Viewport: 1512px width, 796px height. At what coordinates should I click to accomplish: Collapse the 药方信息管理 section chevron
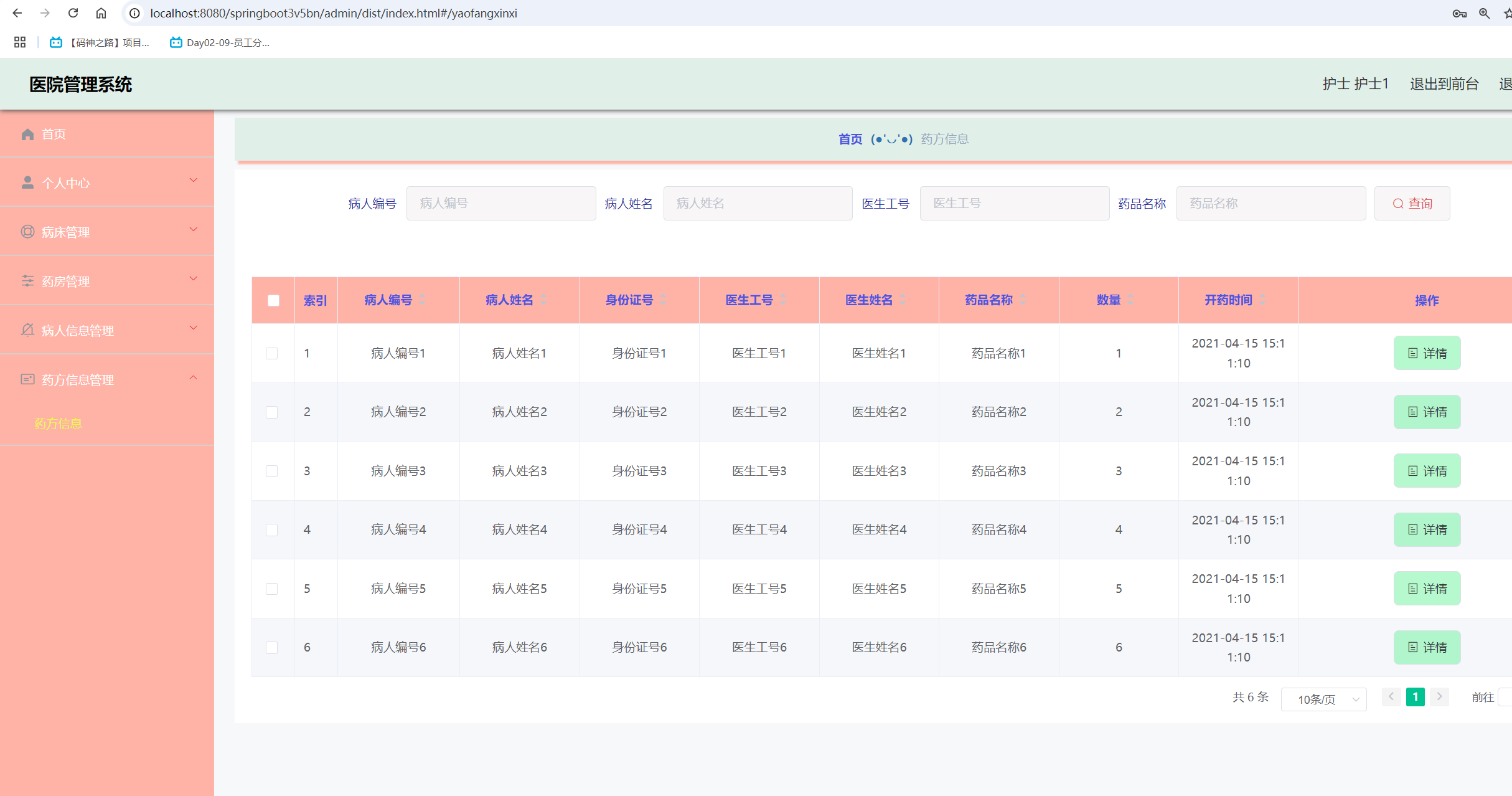point(193,378)
